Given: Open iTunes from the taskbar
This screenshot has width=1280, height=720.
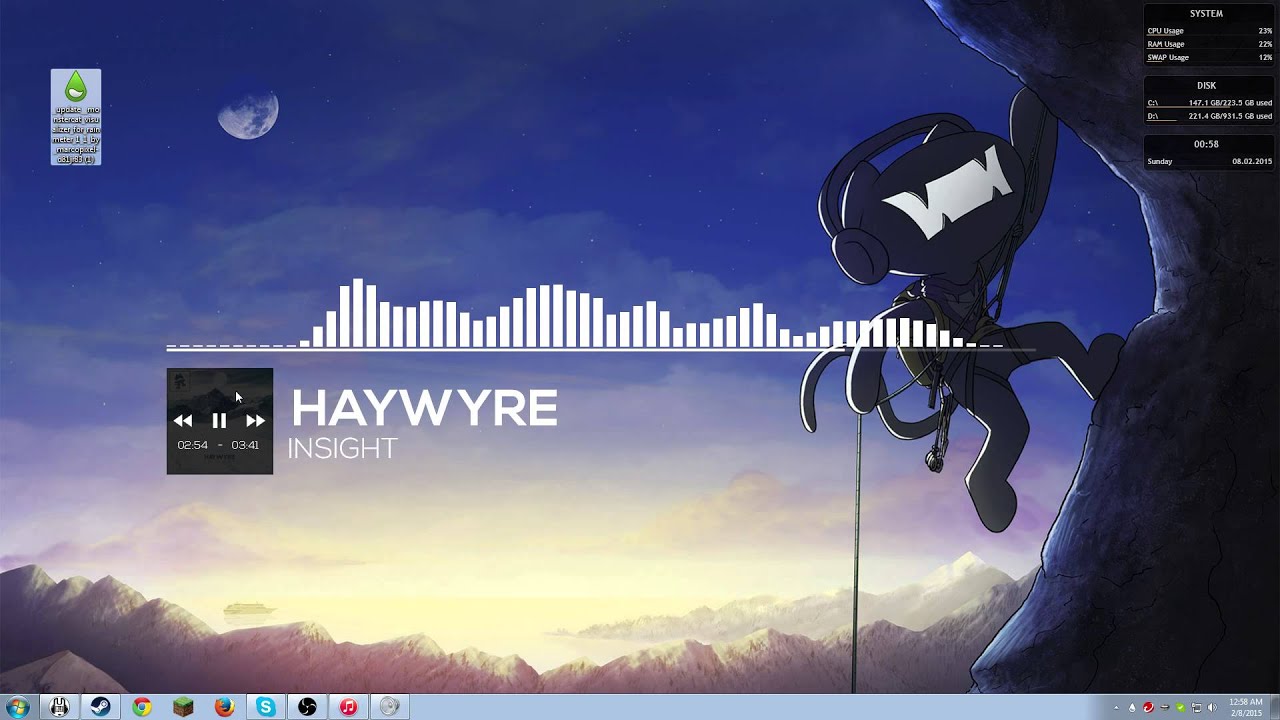Looking at the screenshot, I should 348,707.
